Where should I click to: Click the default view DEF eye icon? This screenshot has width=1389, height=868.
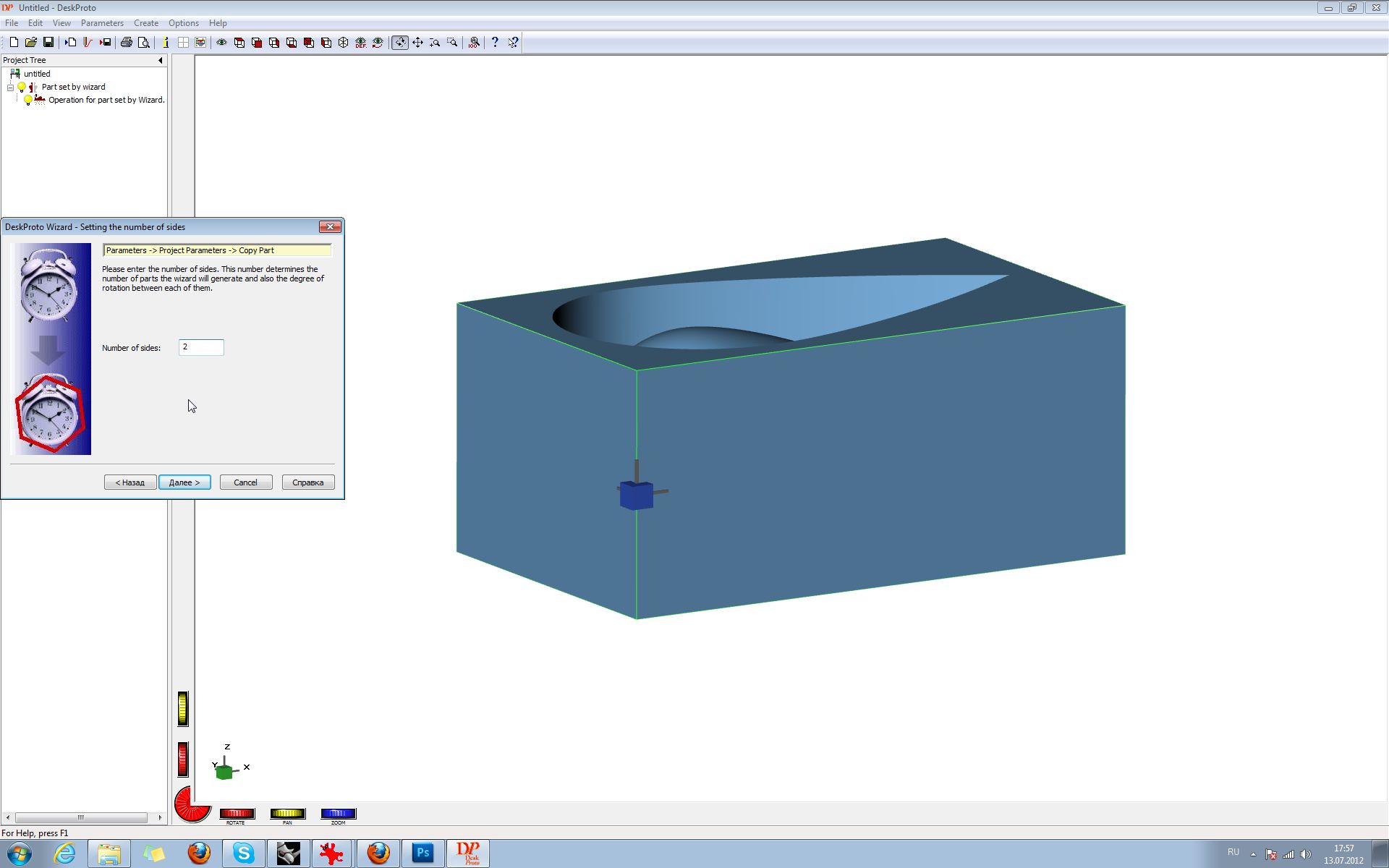[361, 43]
